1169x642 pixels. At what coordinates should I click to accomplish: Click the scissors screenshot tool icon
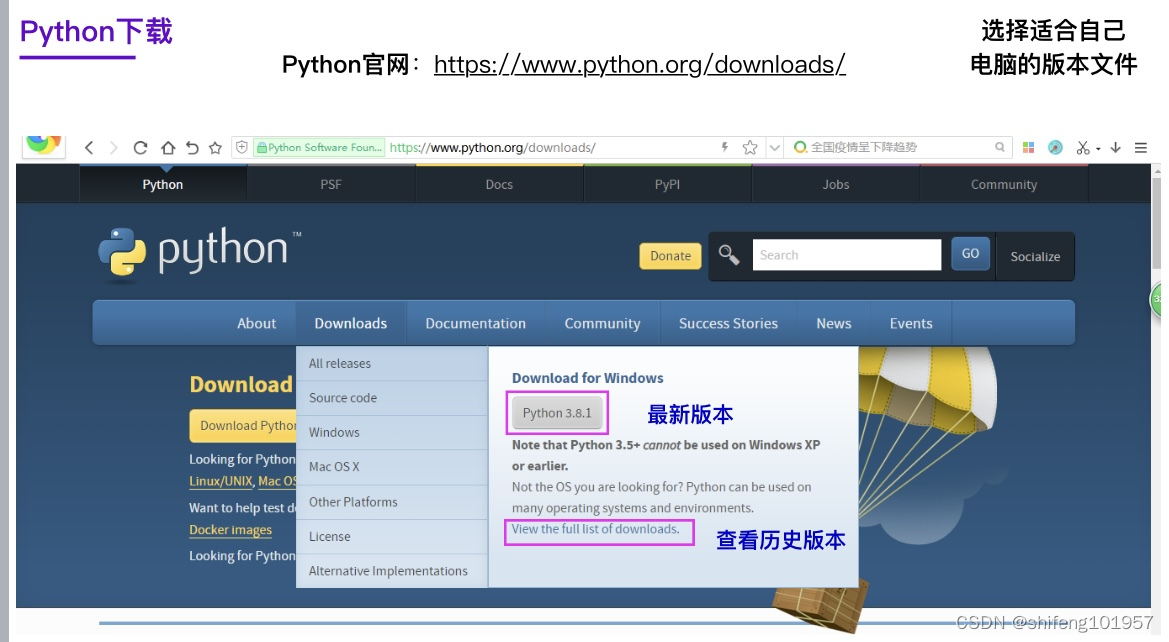pos(1083,148)
